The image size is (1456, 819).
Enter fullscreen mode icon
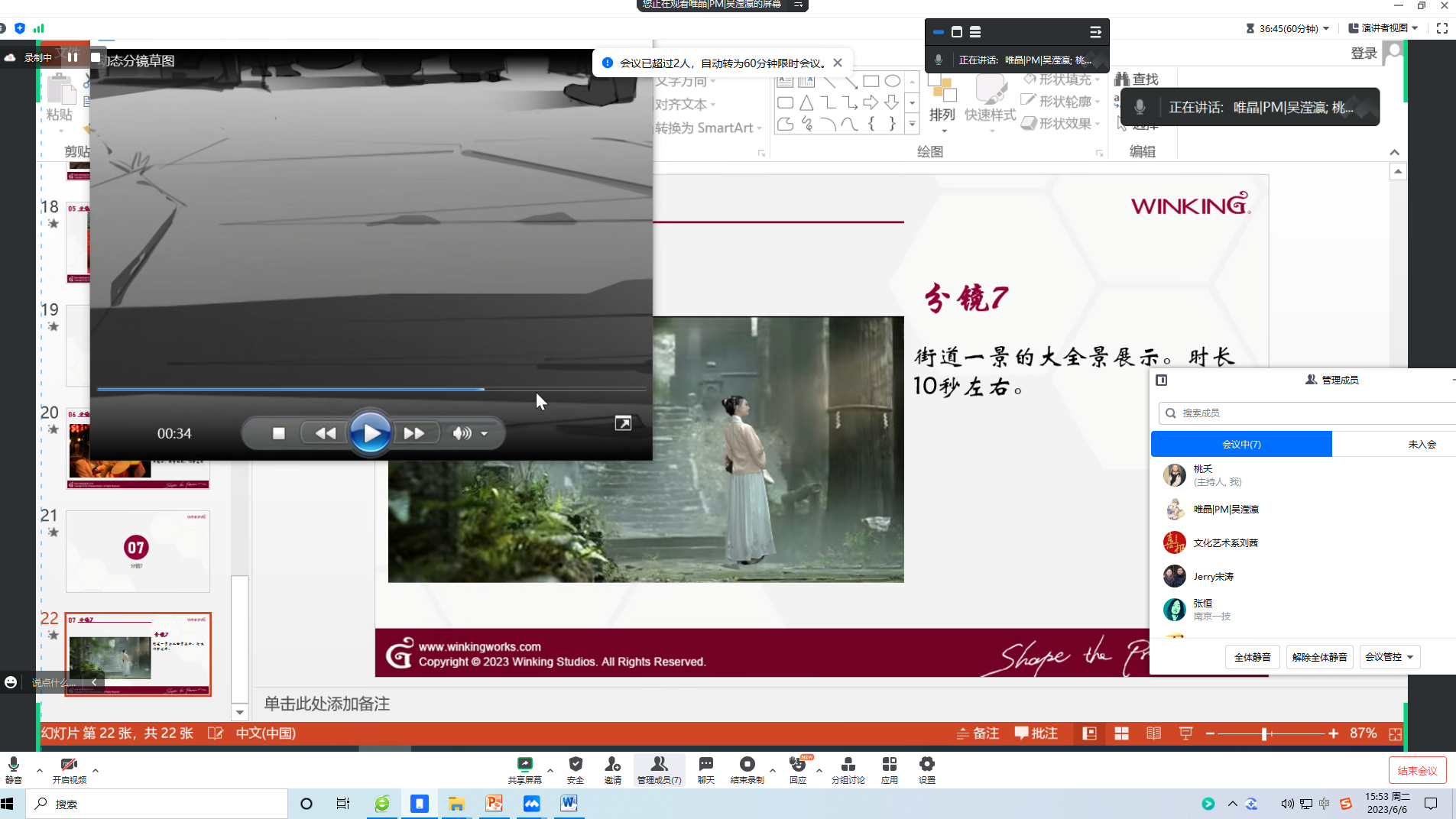click(x=1442, y=28)
